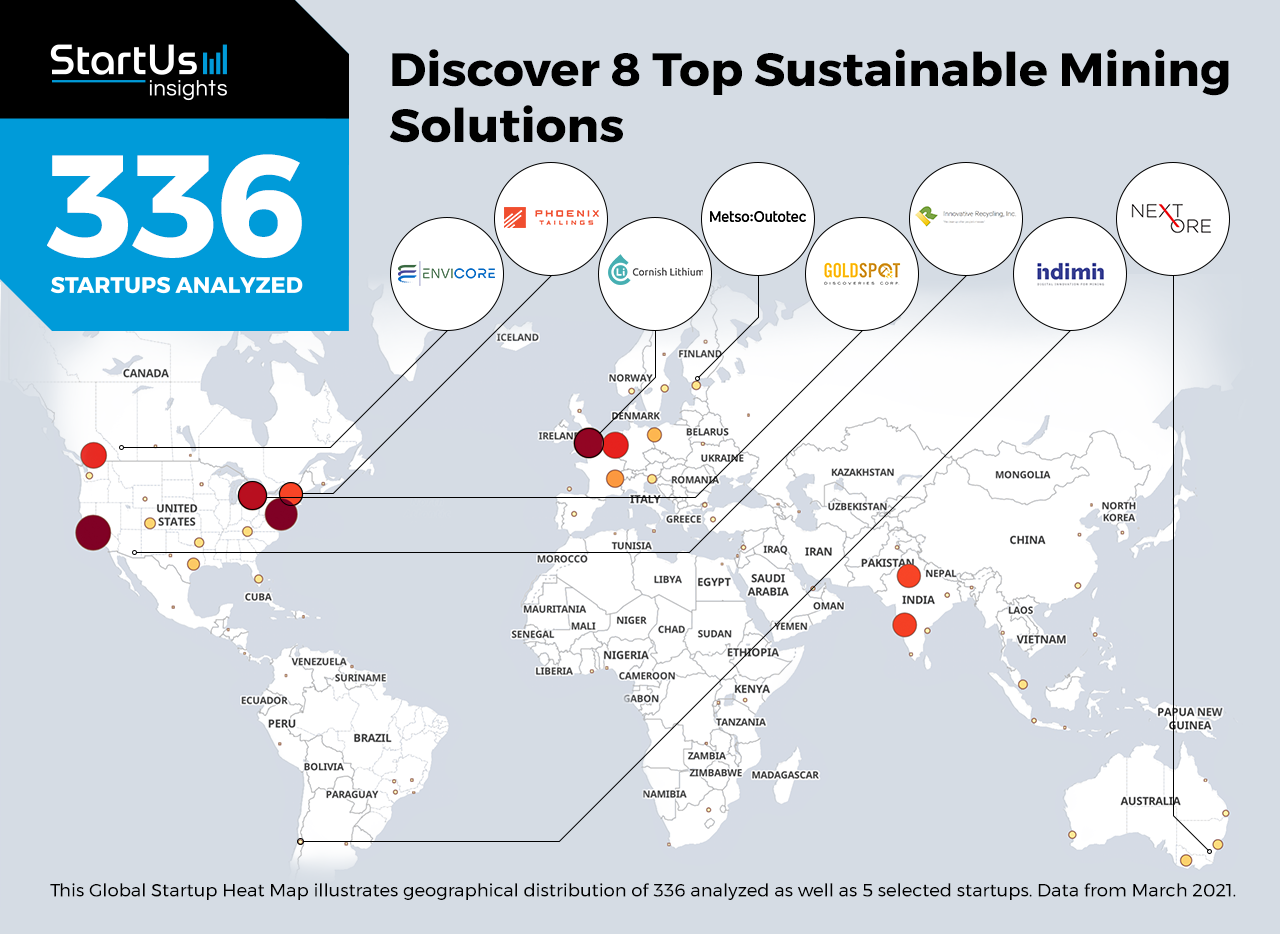Screen dimensions: 1280x934
Task: Click the large 336 number
Action: 176,204
